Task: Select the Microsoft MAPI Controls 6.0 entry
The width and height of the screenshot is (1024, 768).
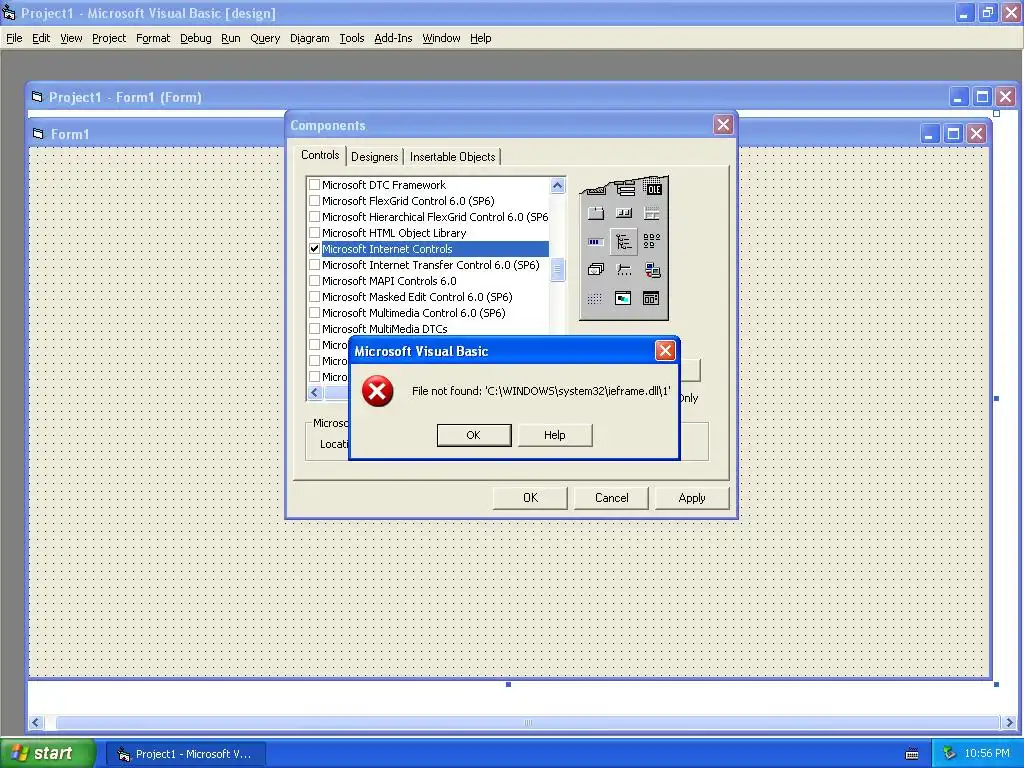Action: click(x=389, y=281)
